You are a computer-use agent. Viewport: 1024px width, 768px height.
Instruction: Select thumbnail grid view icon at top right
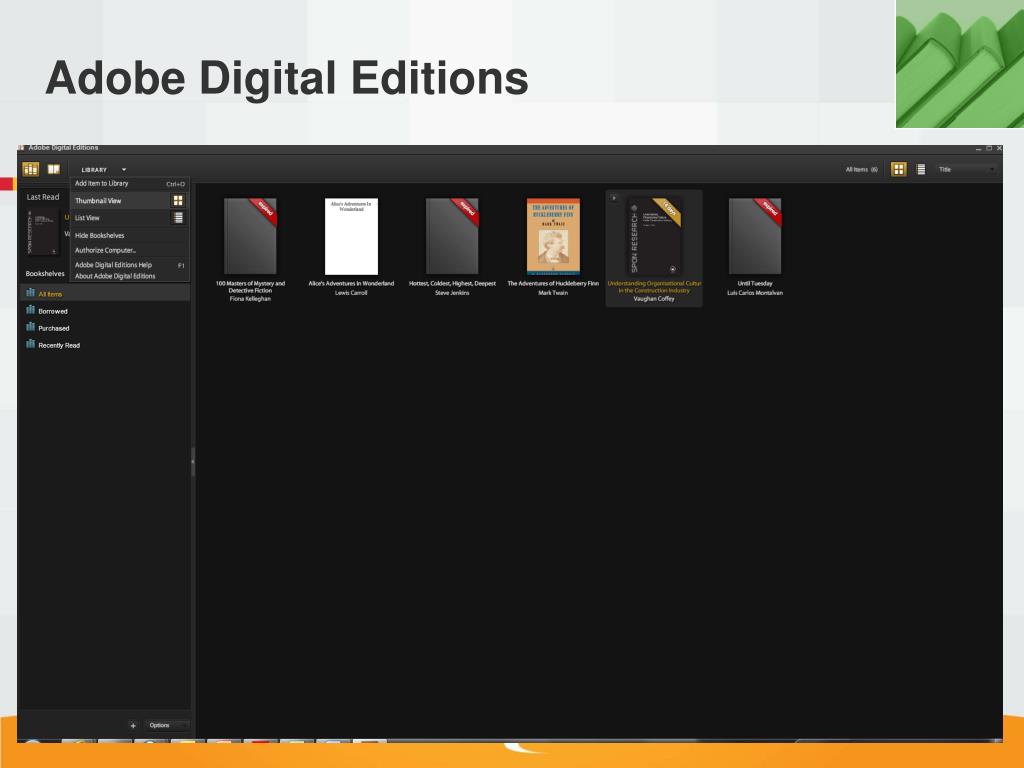(x=899, y=169)
